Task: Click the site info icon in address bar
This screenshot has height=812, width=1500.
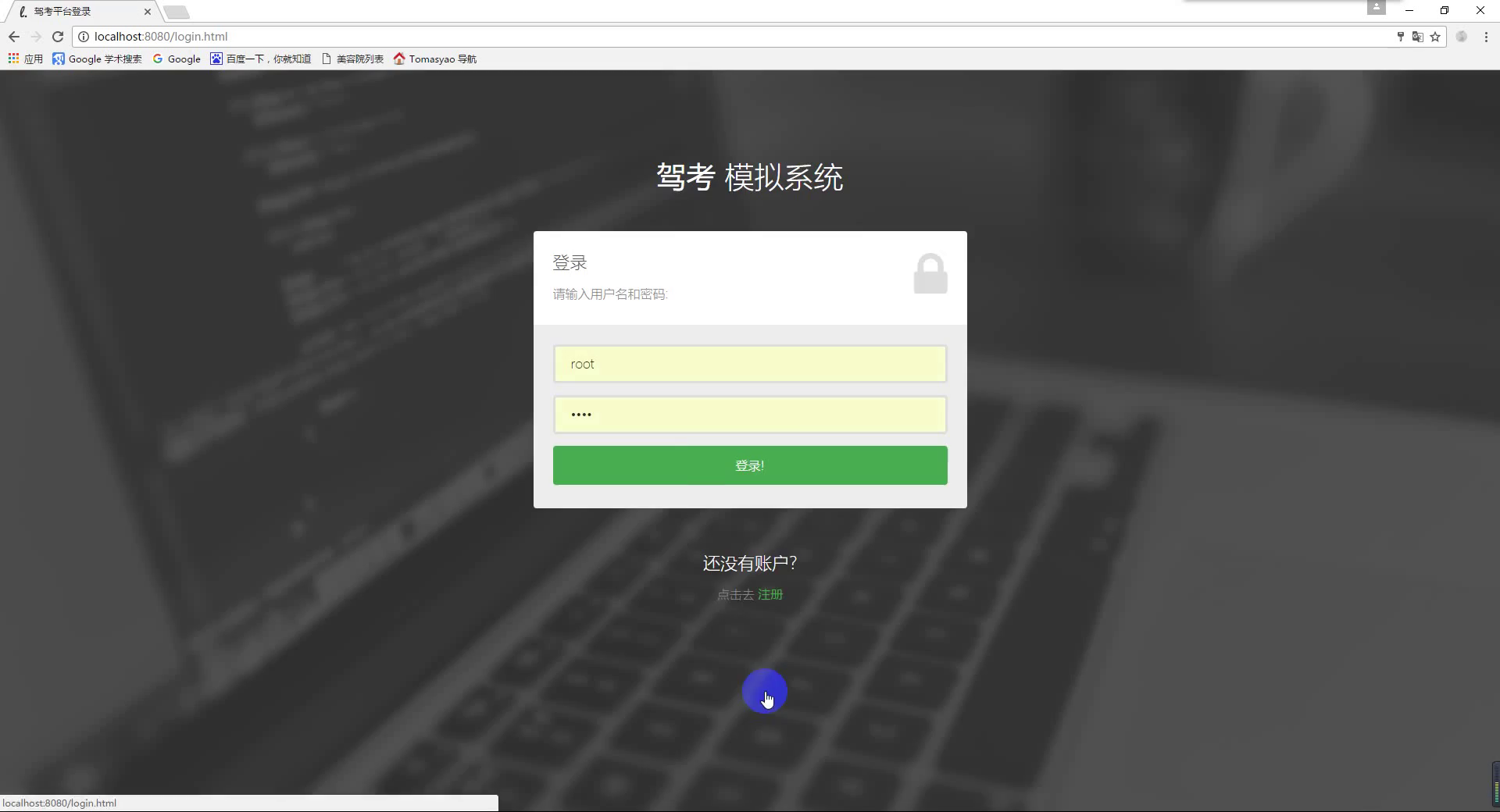Action: pos(84,37)
